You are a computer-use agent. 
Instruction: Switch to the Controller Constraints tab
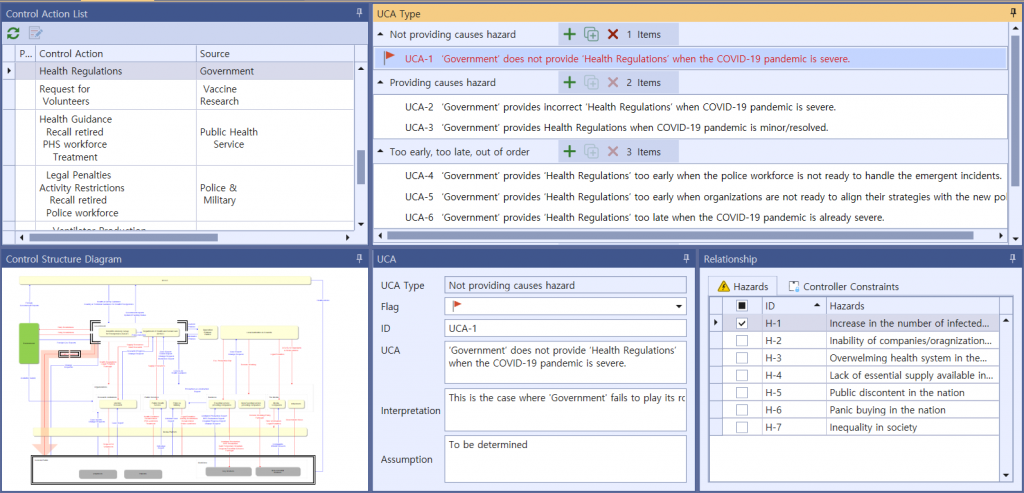tap(843, 286)
